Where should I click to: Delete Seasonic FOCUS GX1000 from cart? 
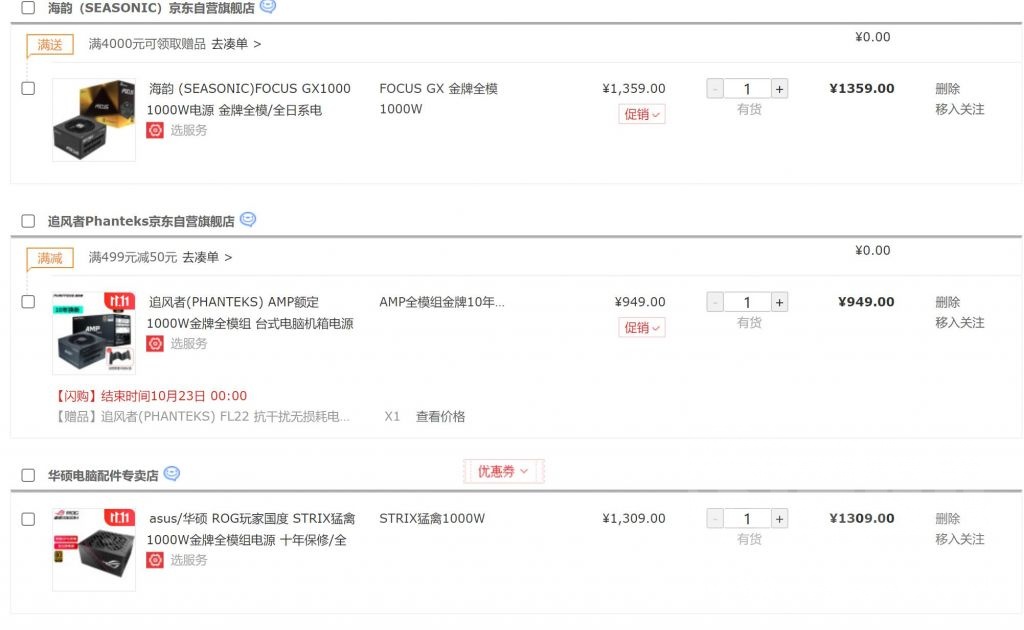click(947, 88)
